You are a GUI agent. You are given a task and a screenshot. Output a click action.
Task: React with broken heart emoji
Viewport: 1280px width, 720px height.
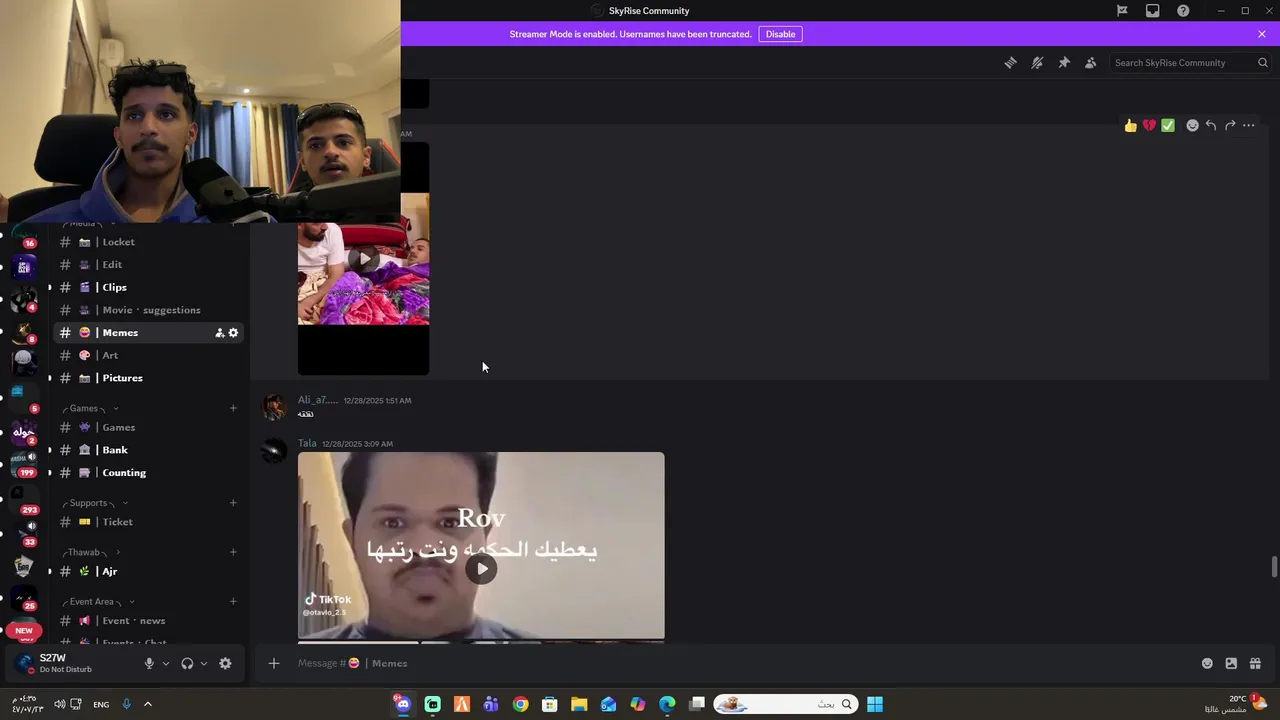click(x=1149, y=125)
